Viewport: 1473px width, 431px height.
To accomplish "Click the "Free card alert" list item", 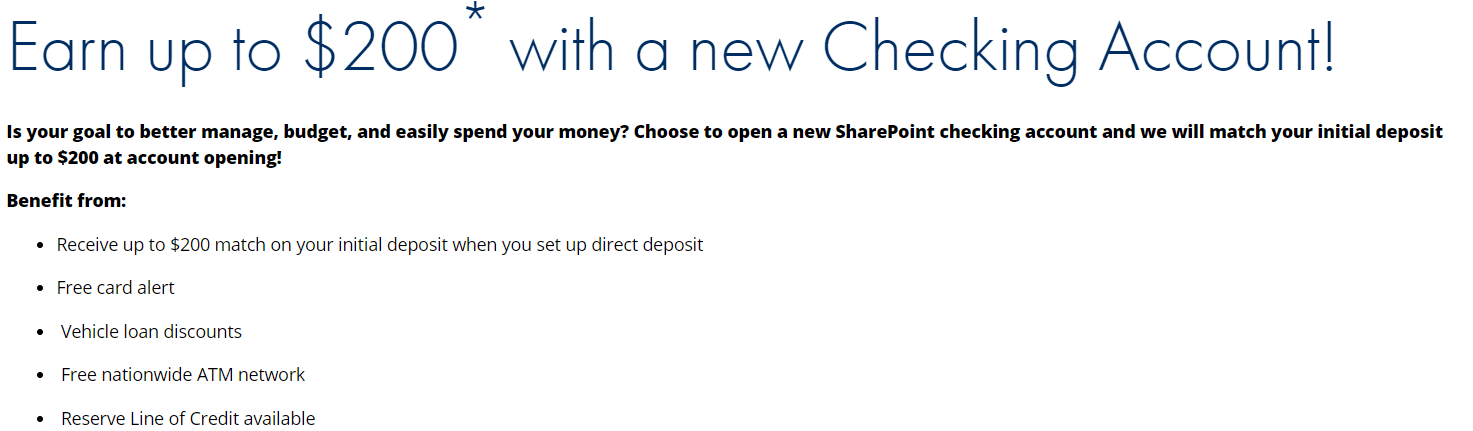I will click(115, 288).
